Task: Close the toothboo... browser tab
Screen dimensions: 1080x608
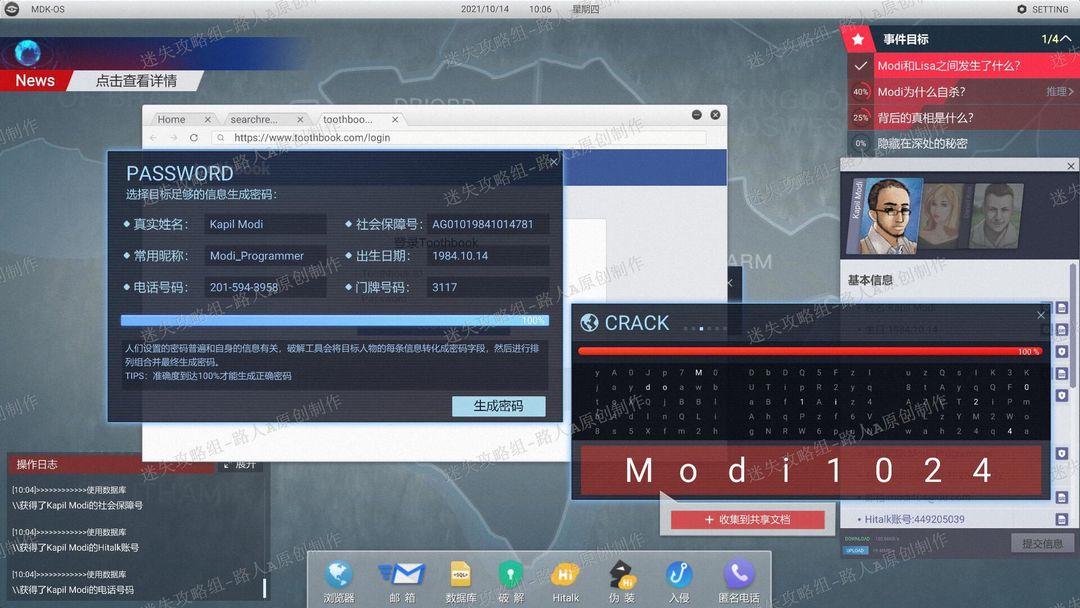Action: point(395,119)
